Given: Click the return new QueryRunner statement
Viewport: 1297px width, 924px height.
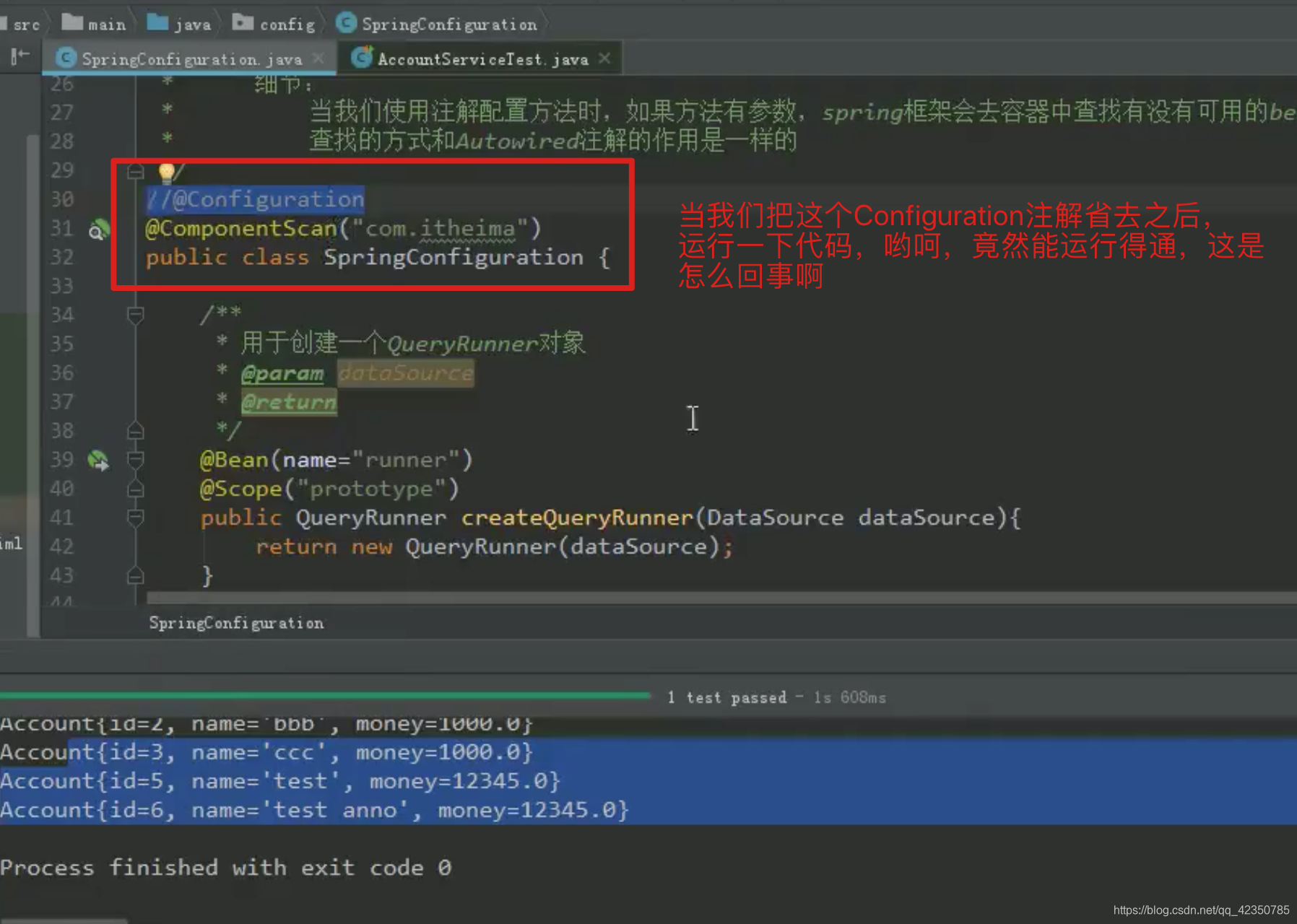Looking at the screenshot, I should pos(494,546).
